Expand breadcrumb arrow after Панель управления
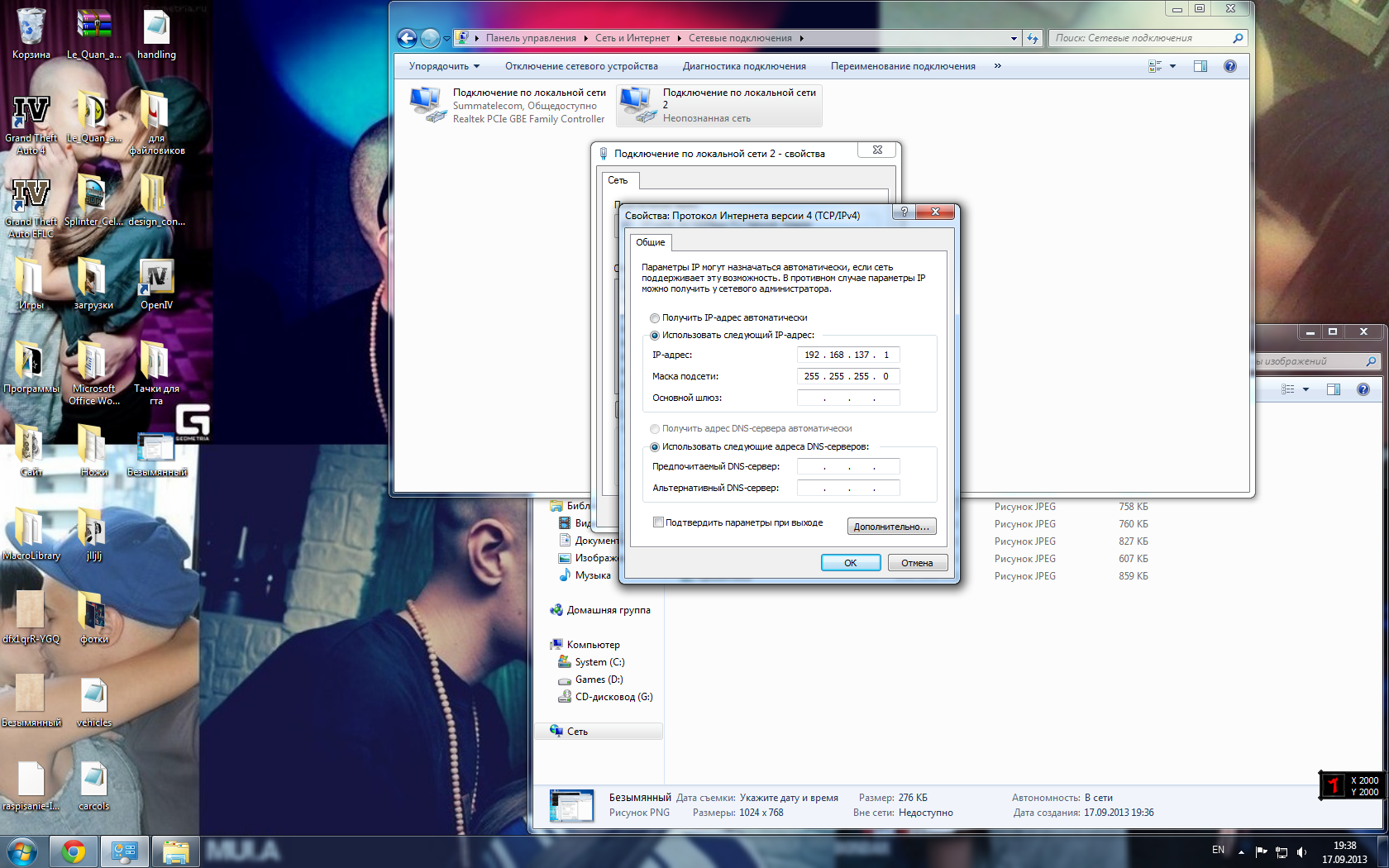This screenshot has height=868, width=1389. click(586, 38)
